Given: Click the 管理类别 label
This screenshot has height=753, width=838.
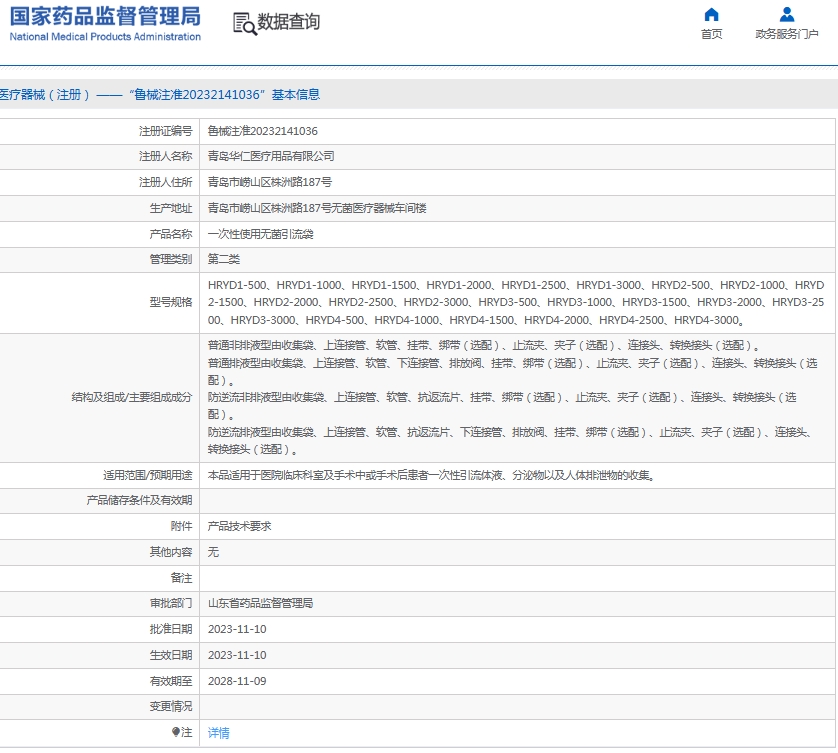Looking at the screenshot, I should 170,259.
